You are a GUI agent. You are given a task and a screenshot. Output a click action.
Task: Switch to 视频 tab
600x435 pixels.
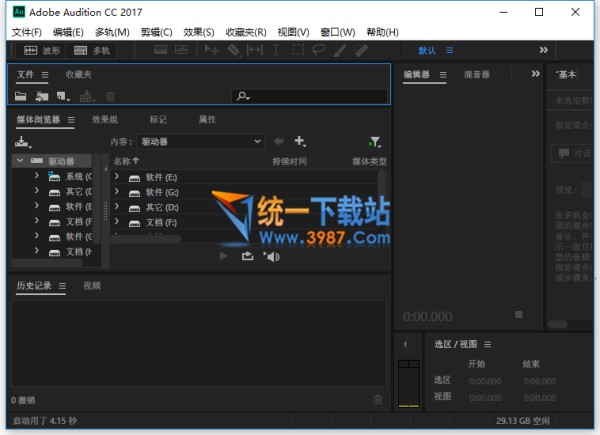click(92, 286)
